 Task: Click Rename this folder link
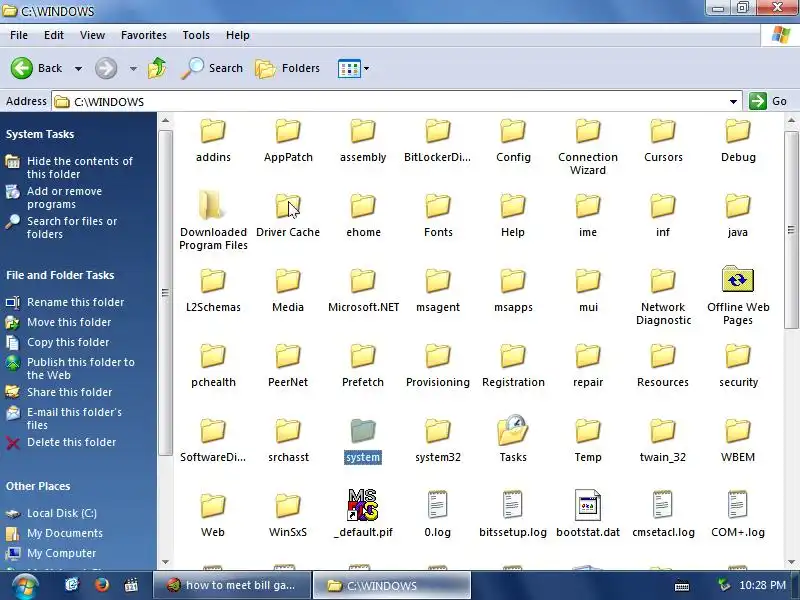[76, 302]
